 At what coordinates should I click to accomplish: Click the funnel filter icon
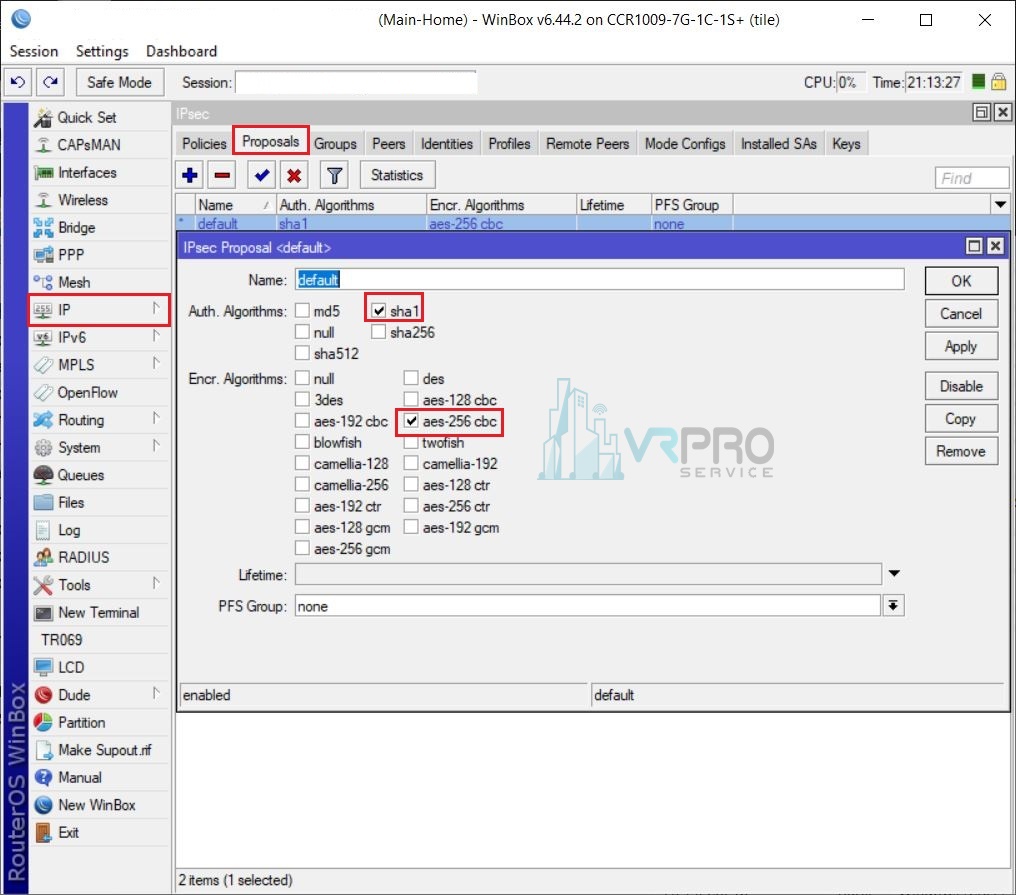coord(334,175)
